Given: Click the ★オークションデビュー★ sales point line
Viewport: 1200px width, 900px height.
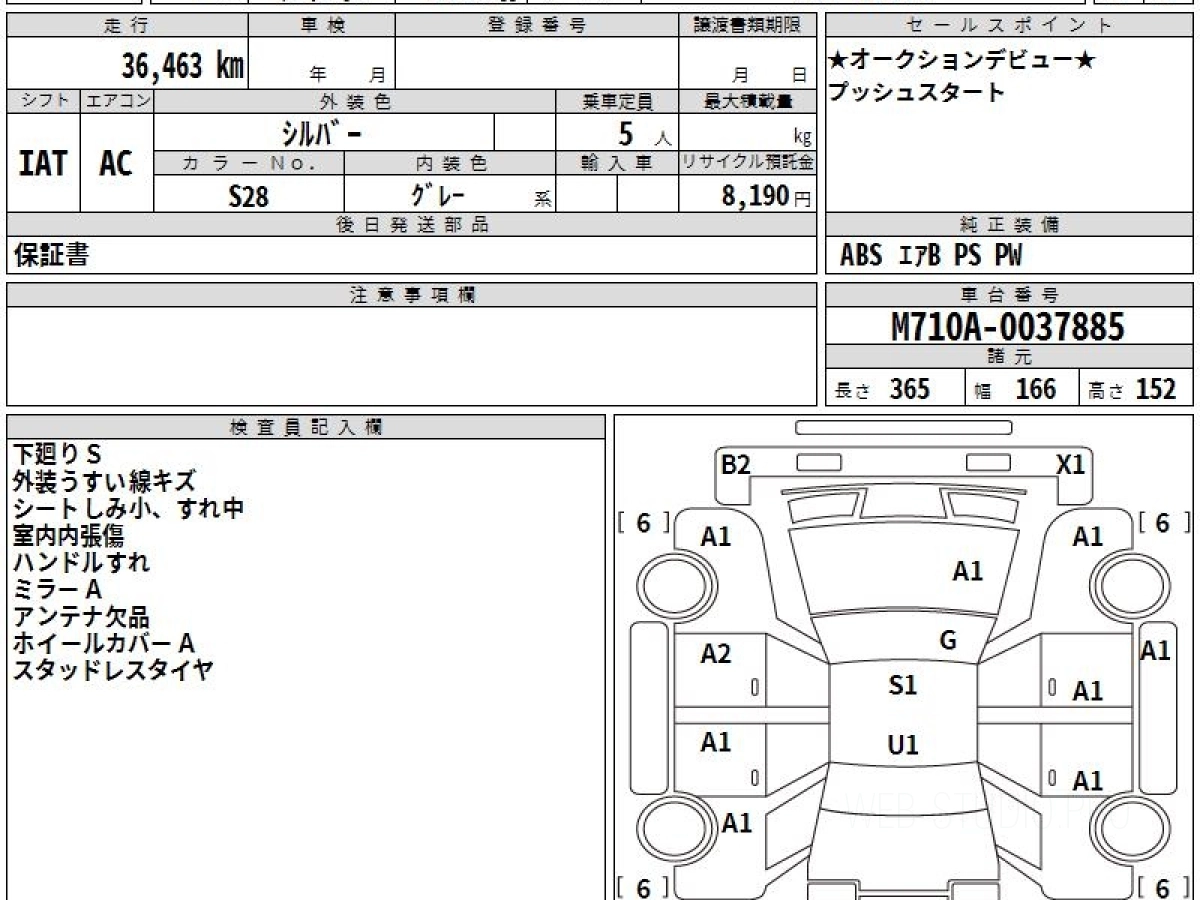Looking at the screenshot, I should (963, 61).
